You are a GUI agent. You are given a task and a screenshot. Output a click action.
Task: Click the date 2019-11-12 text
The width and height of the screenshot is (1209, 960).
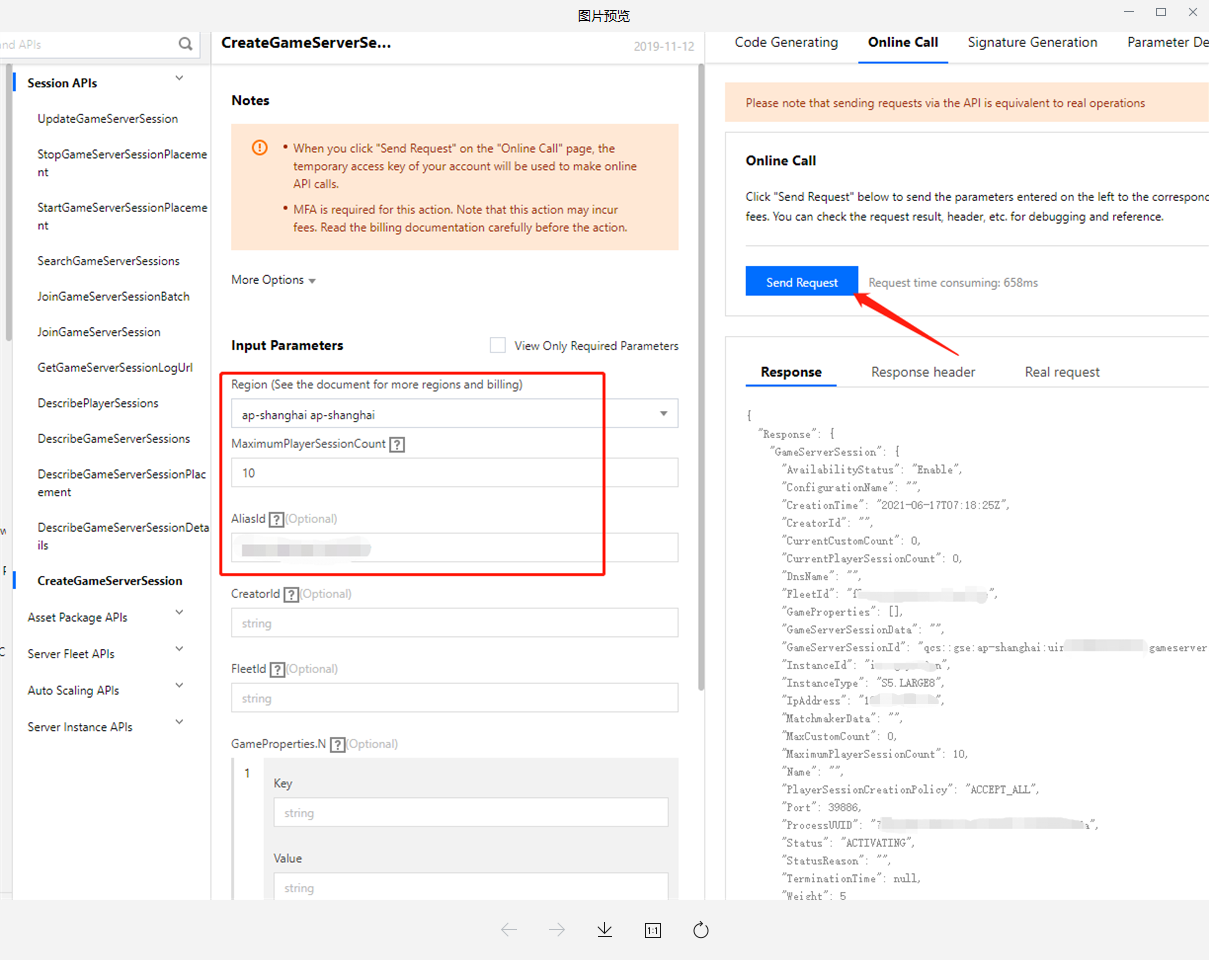click(x=662, y=47)
